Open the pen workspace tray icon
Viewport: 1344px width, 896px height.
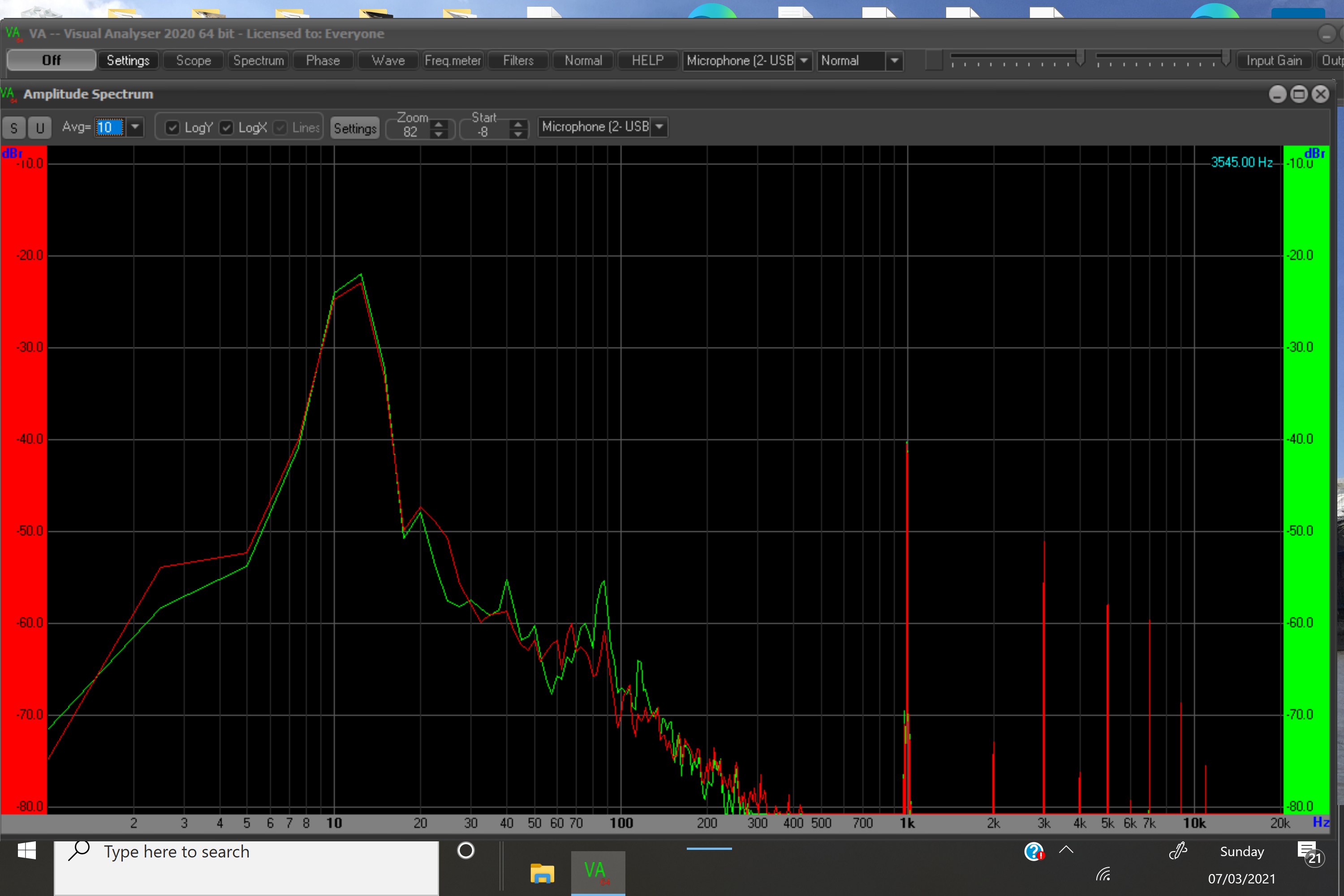(1178, 851)
